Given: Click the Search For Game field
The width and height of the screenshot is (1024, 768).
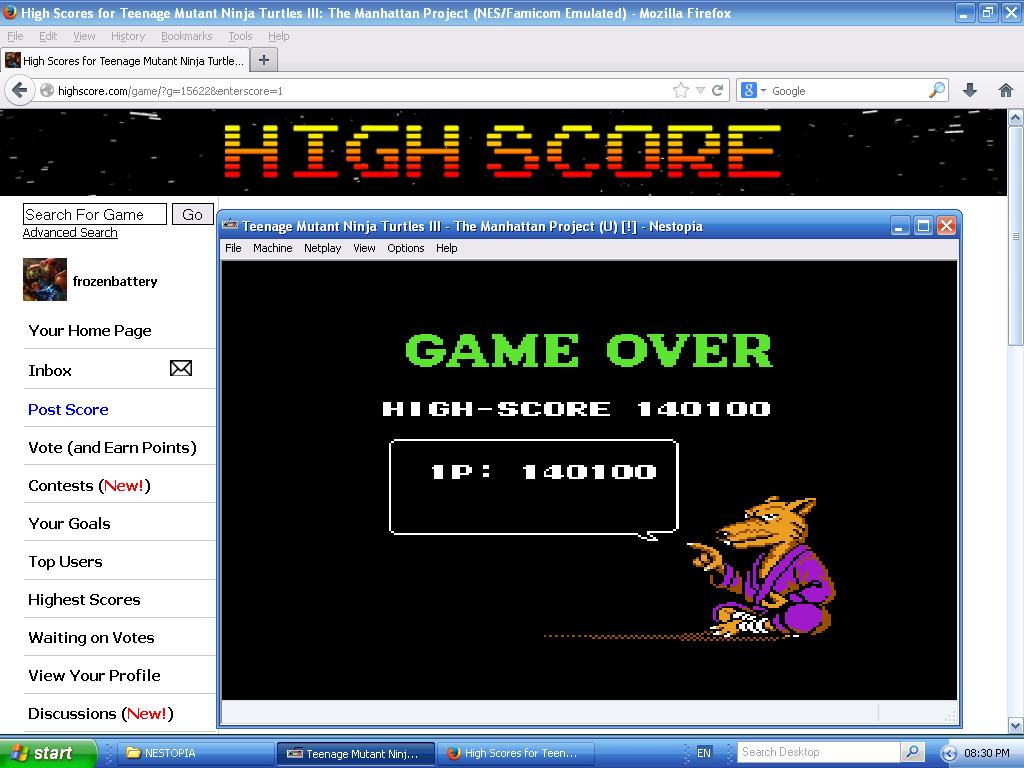Looking at the screenshot, I should (95, 214).
